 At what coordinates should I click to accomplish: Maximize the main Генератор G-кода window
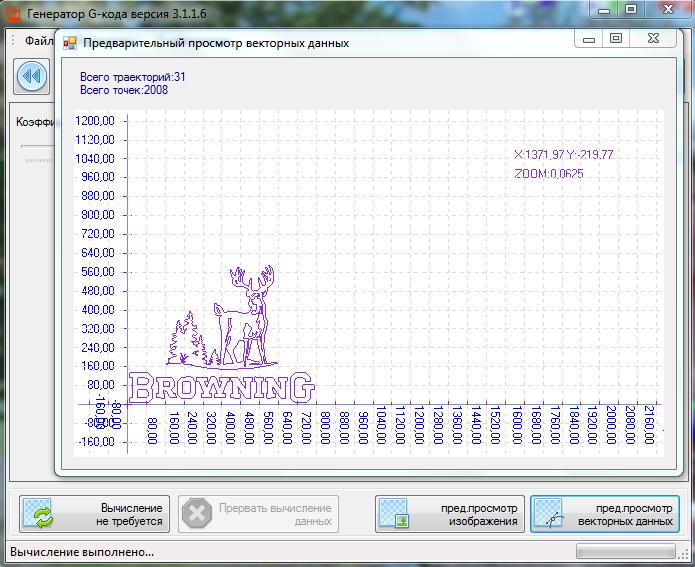[x=631, y=10]
